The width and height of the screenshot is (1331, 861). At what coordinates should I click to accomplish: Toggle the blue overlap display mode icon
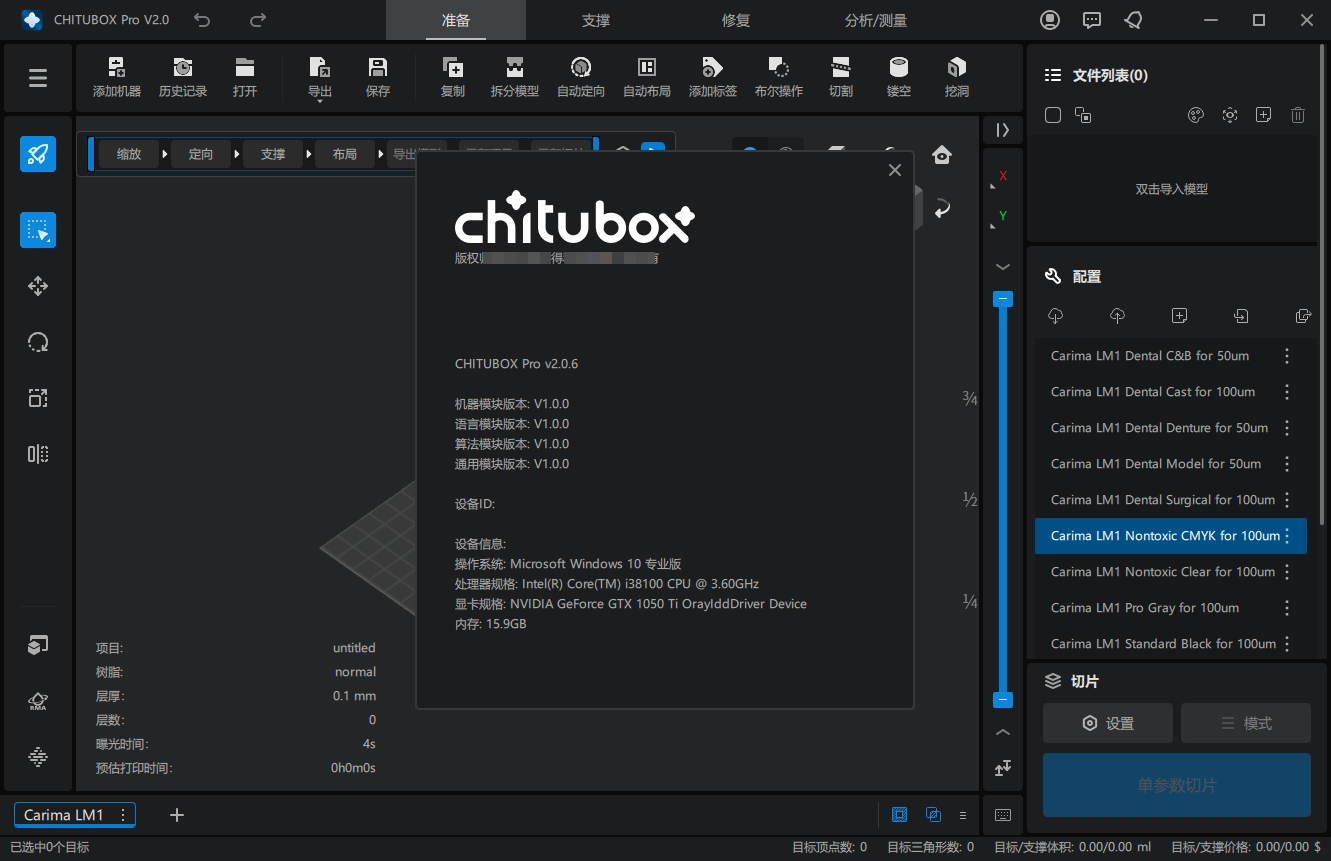coord(934,814)
